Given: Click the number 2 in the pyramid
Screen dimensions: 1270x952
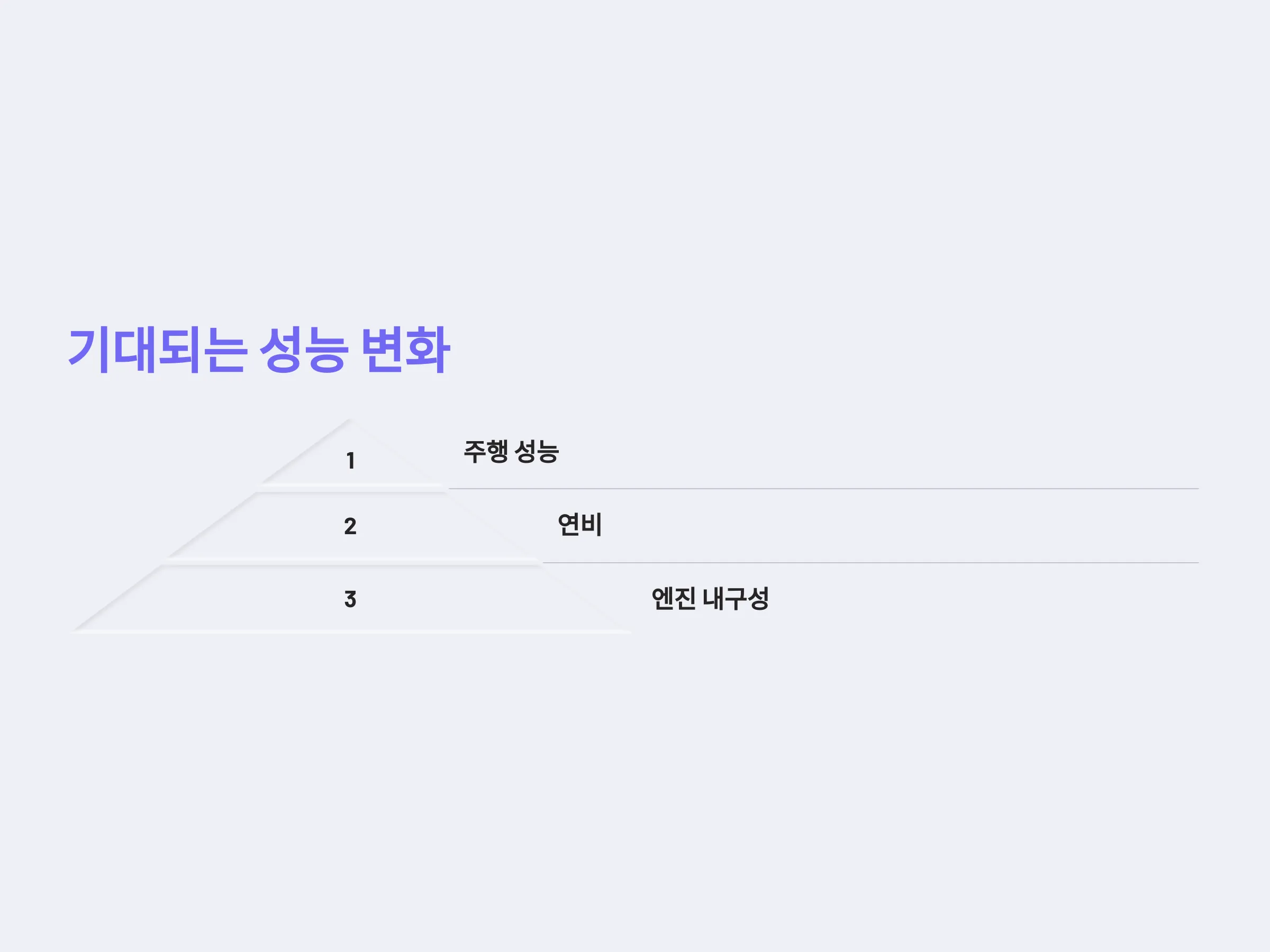Looking at the screenshot, I should pos(350,526).
